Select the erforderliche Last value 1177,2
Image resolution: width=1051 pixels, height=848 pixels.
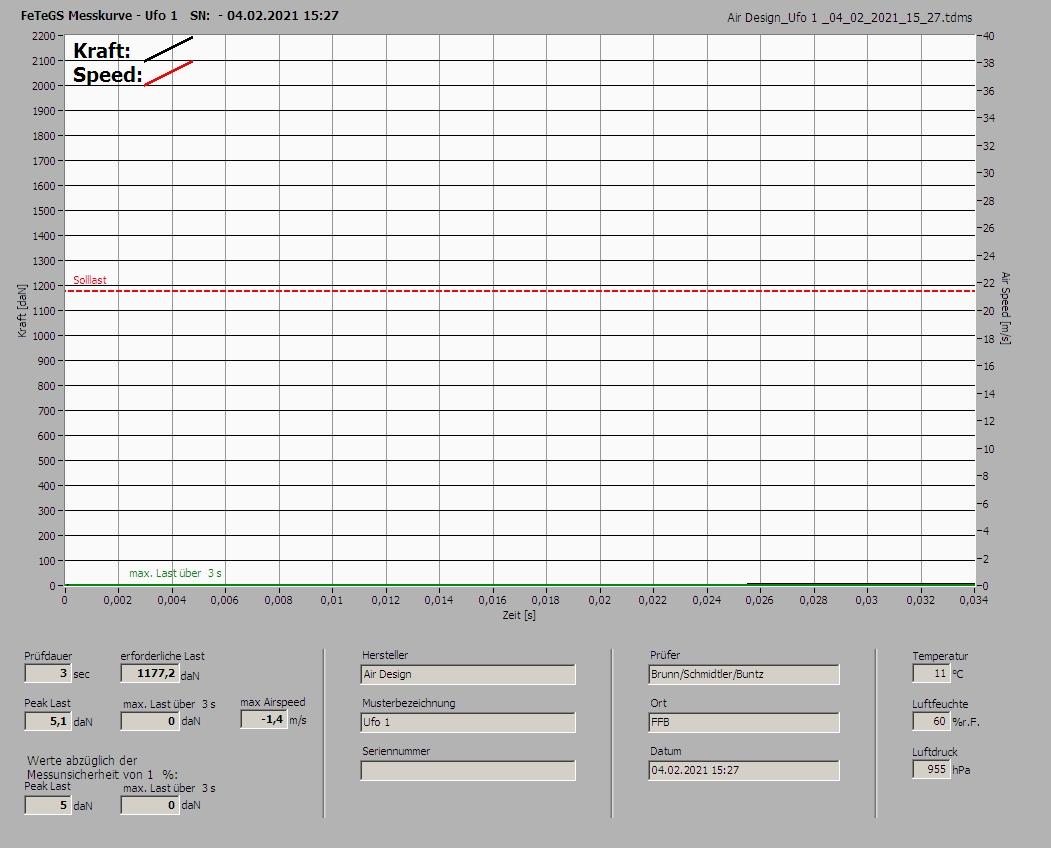pos(149,673)
